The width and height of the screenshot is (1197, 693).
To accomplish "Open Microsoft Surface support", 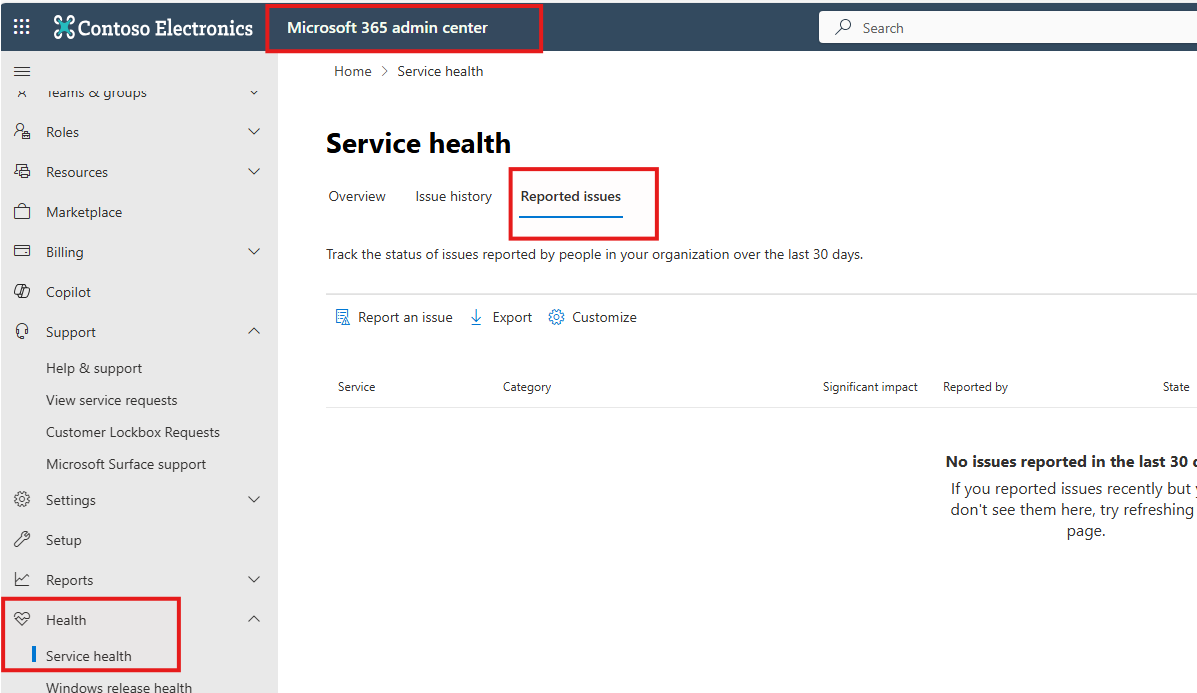I will [x=126, y=464].
